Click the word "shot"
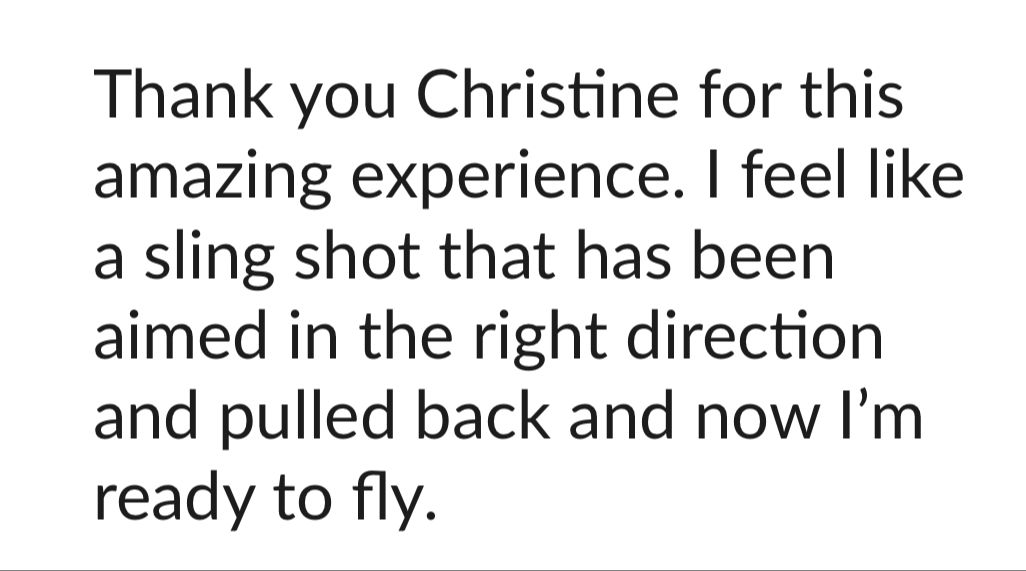This screenshot has width=1026, height=571. click(x=357, y=254)
